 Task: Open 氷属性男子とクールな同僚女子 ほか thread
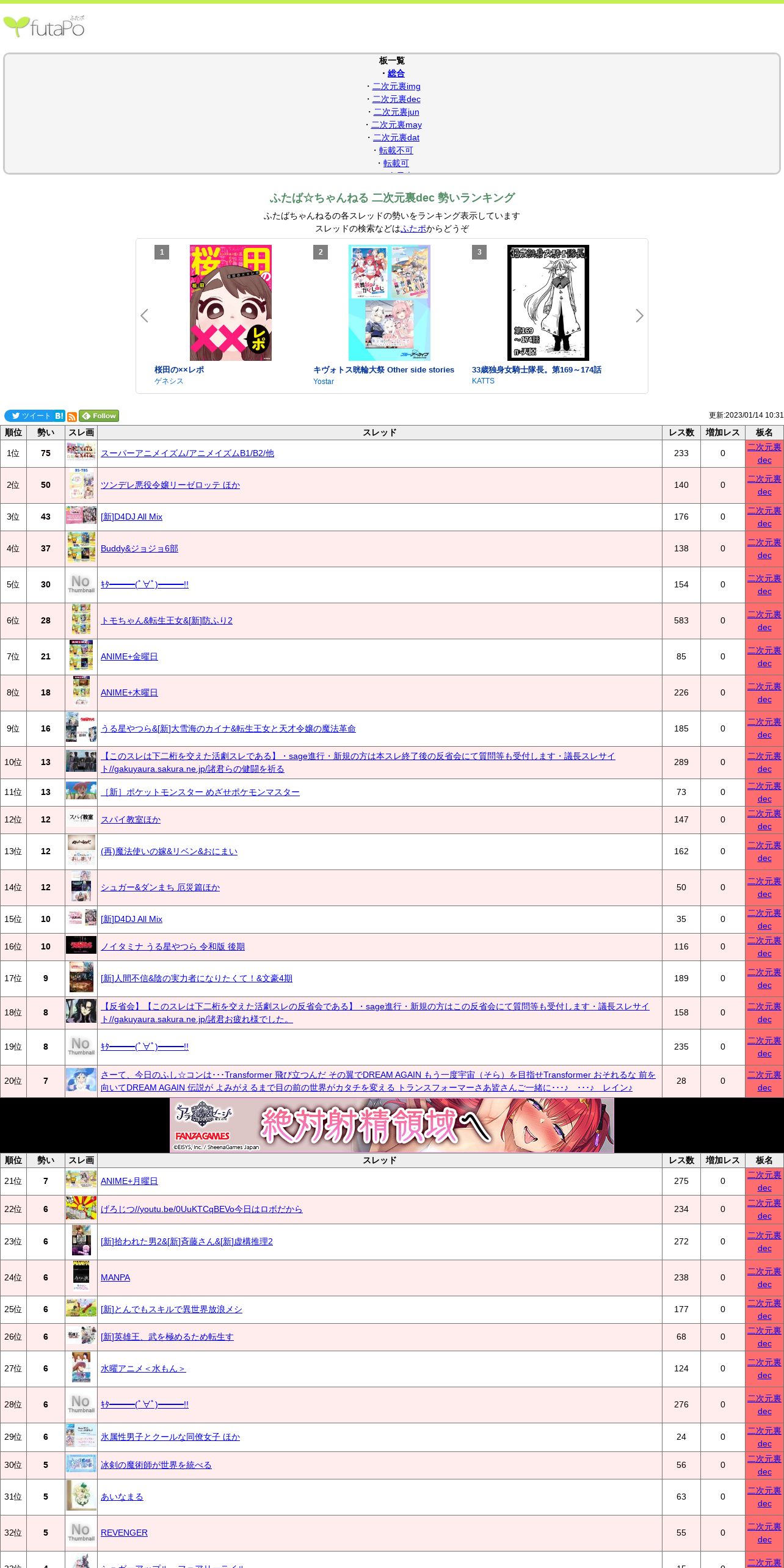(170, 1437)
